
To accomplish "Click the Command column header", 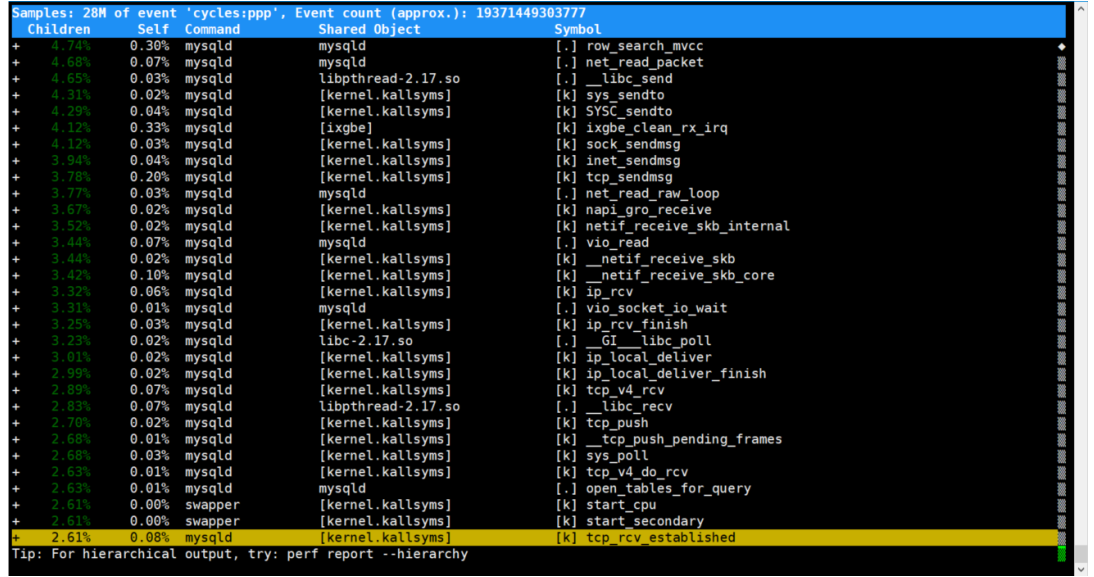I will tap(212, 29).
